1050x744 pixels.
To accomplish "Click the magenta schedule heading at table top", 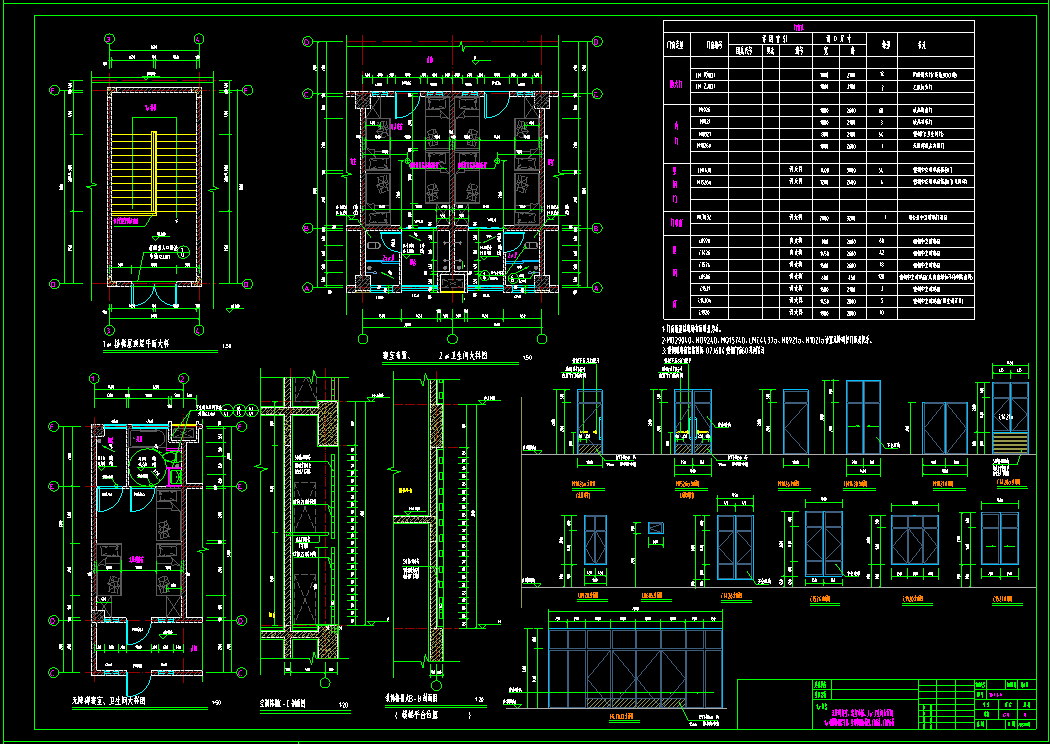I will coord(798,27).
